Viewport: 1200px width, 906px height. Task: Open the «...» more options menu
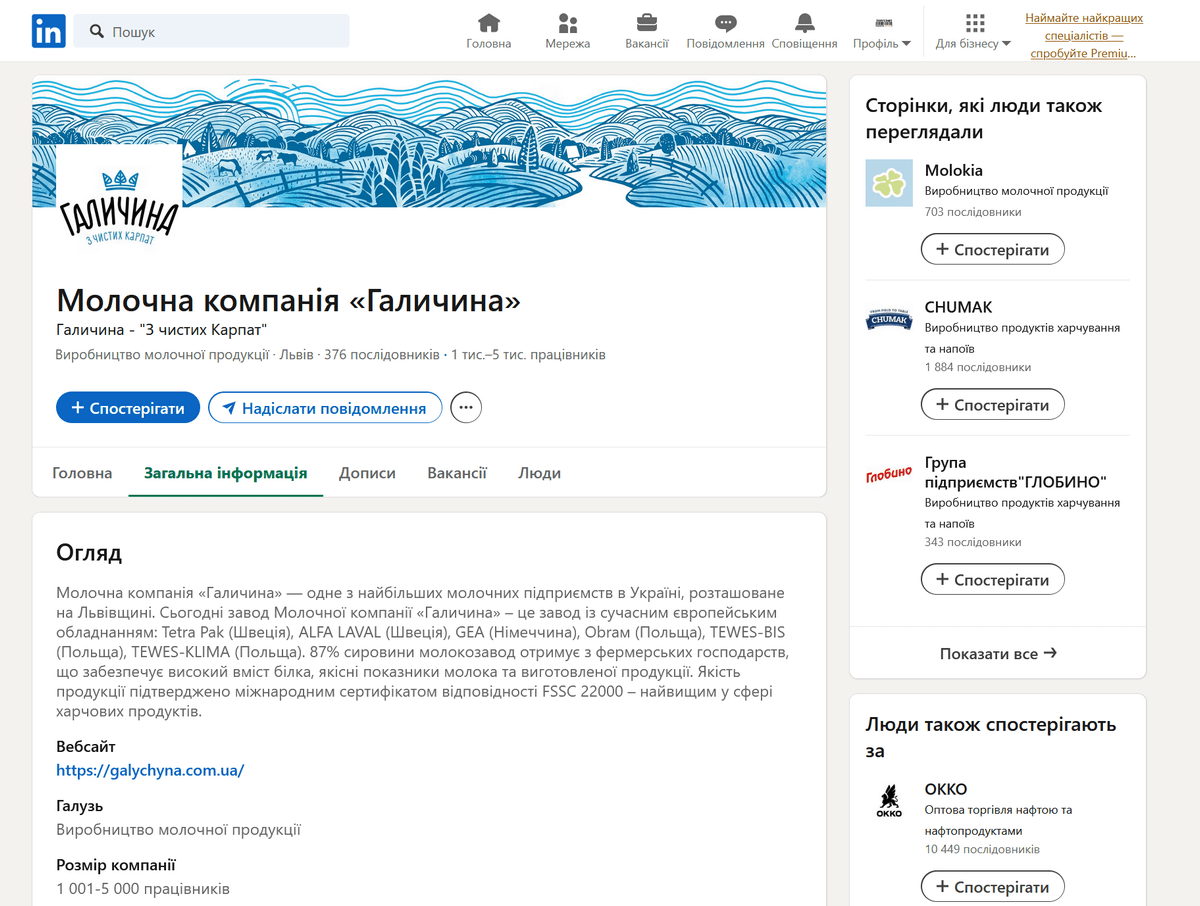466,407
